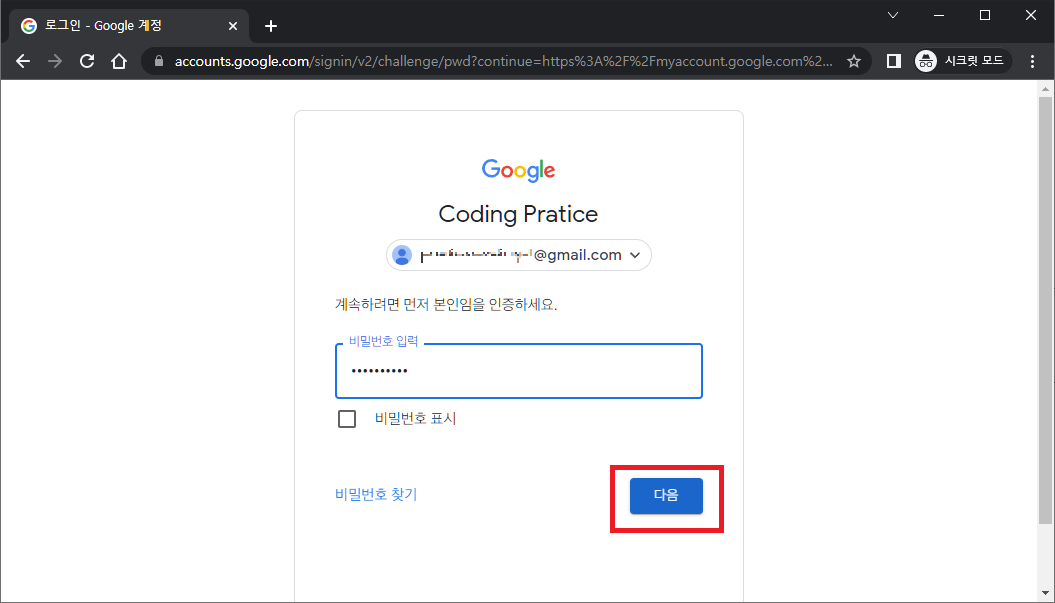The width and height of the screenshot is (1055, 603).
Task: Click the browser forward arrow
Action: point(55,61)
